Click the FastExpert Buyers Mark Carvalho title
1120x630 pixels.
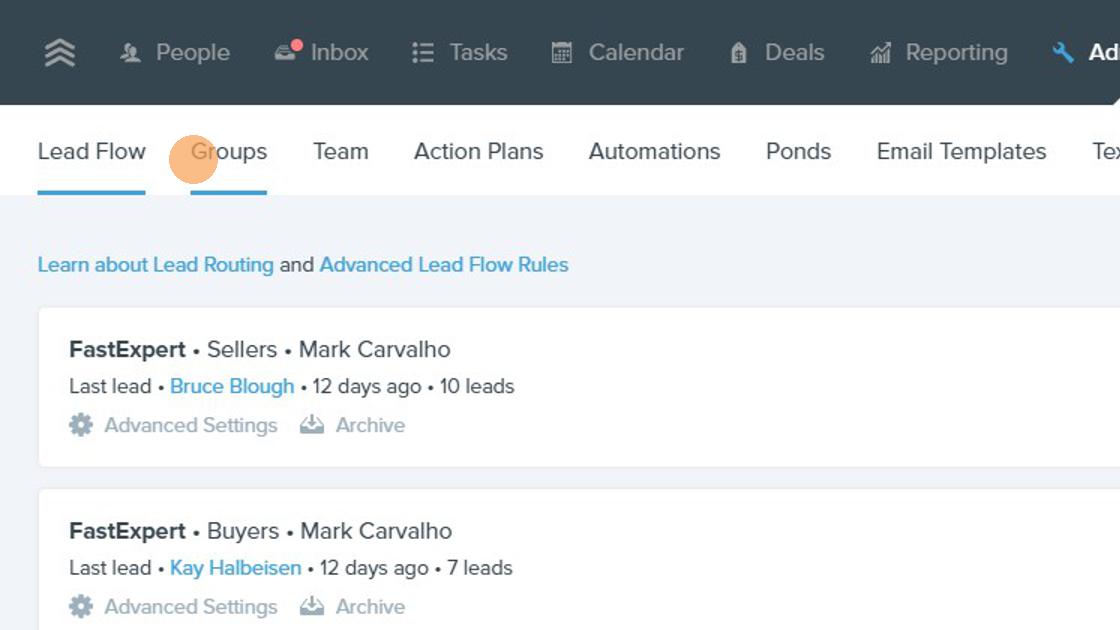261,531
